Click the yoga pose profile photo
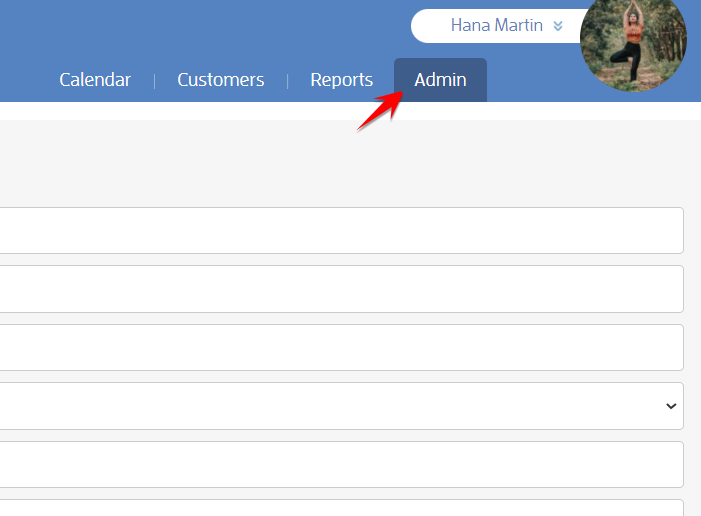This screenshot has width=701, height=516. tap(633, 42)
